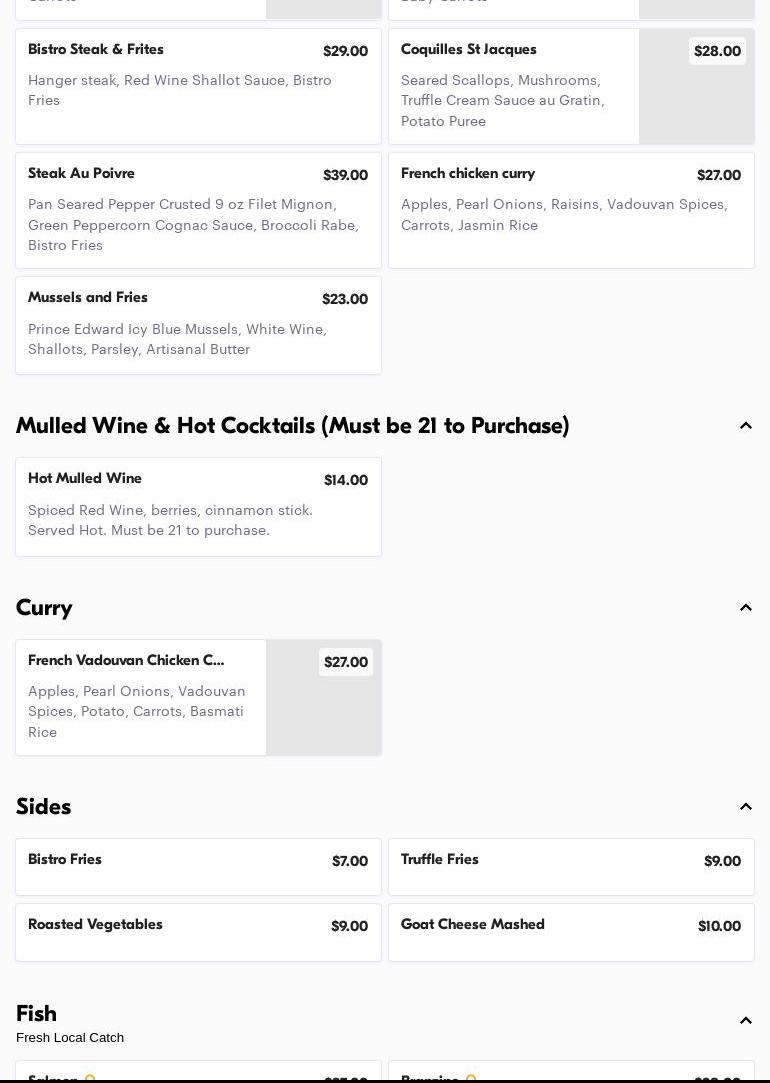Screen dimensions: 770x1083
Task: Open French Vadouvan Chicken Curry item
Action: 140,697
